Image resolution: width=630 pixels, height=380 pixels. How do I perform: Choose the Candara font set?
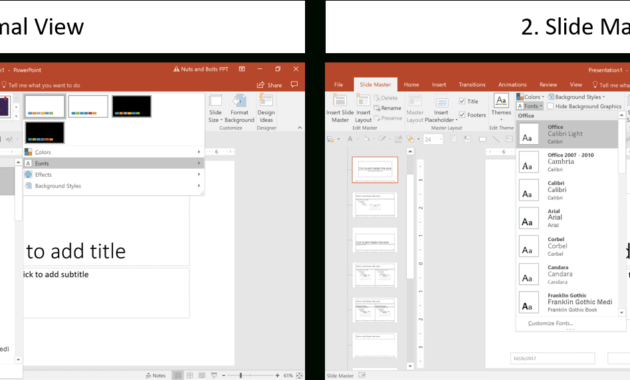[567, 274]
